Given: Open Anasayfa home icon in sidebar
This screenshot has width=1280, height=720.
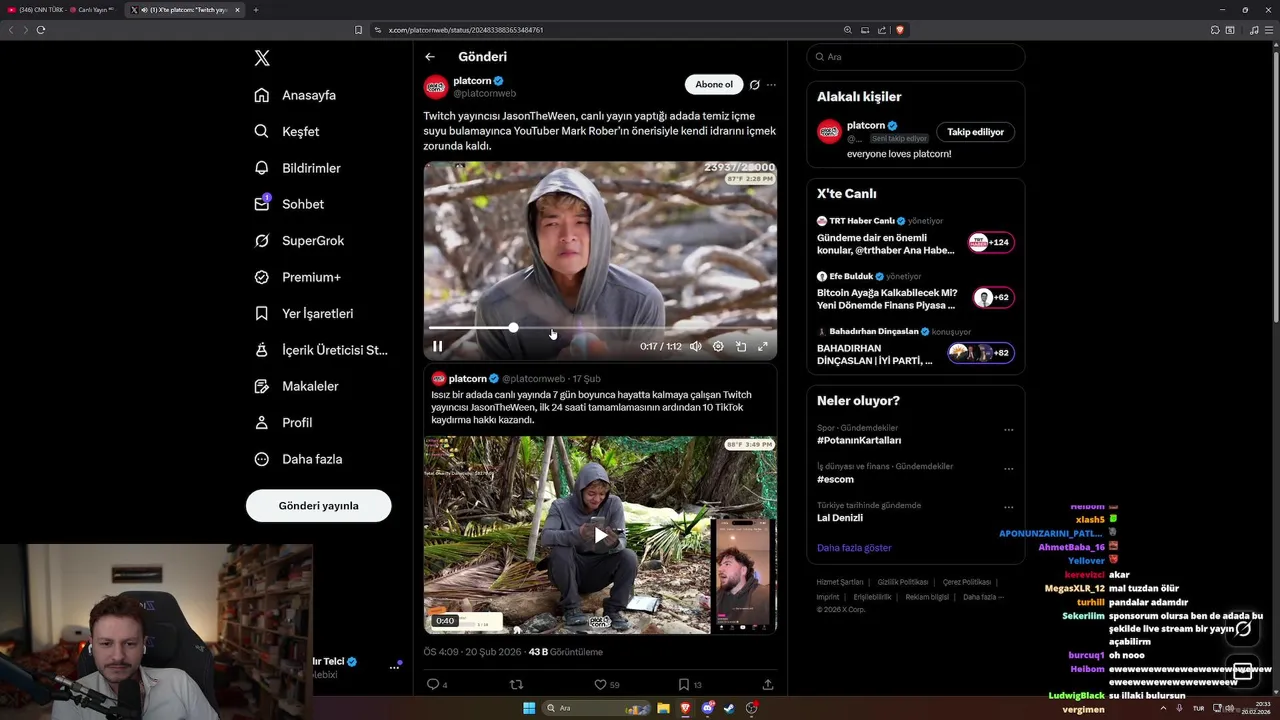Looking at the screenshot, I should click(261, 95).
